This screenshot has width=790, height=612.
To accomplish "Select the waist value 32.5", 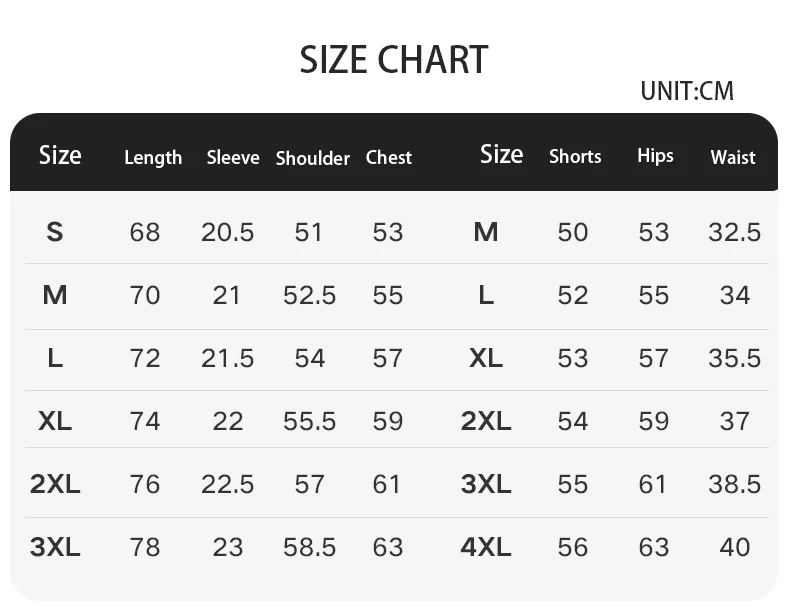I will [x=735, y=232].
